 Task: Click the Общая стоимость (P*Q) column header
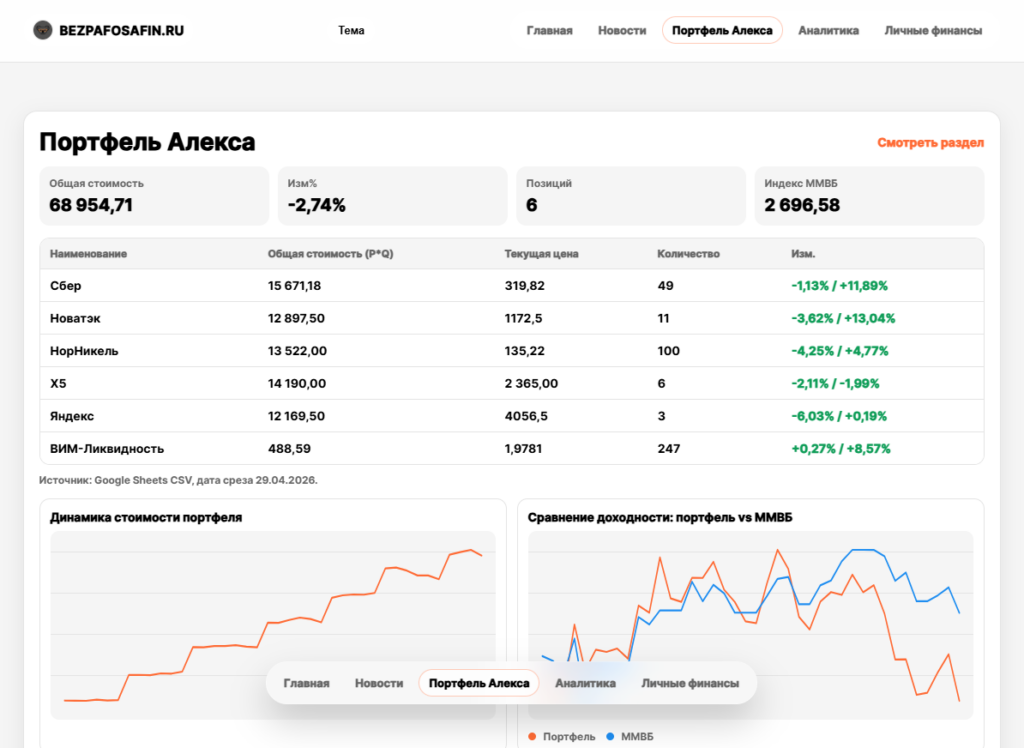330,253
